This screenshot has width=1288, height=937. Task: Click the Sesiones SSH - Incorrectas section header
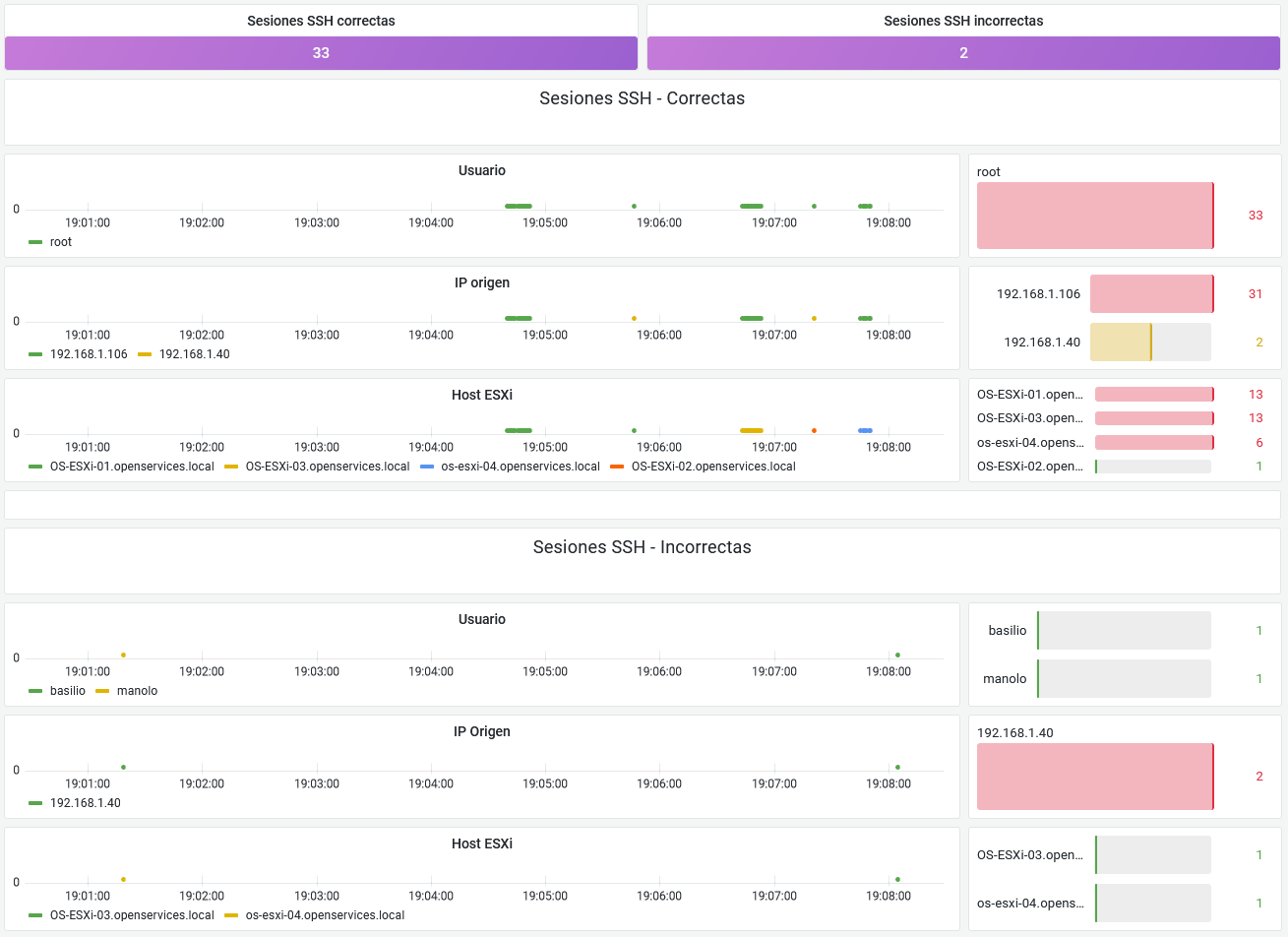642,547
